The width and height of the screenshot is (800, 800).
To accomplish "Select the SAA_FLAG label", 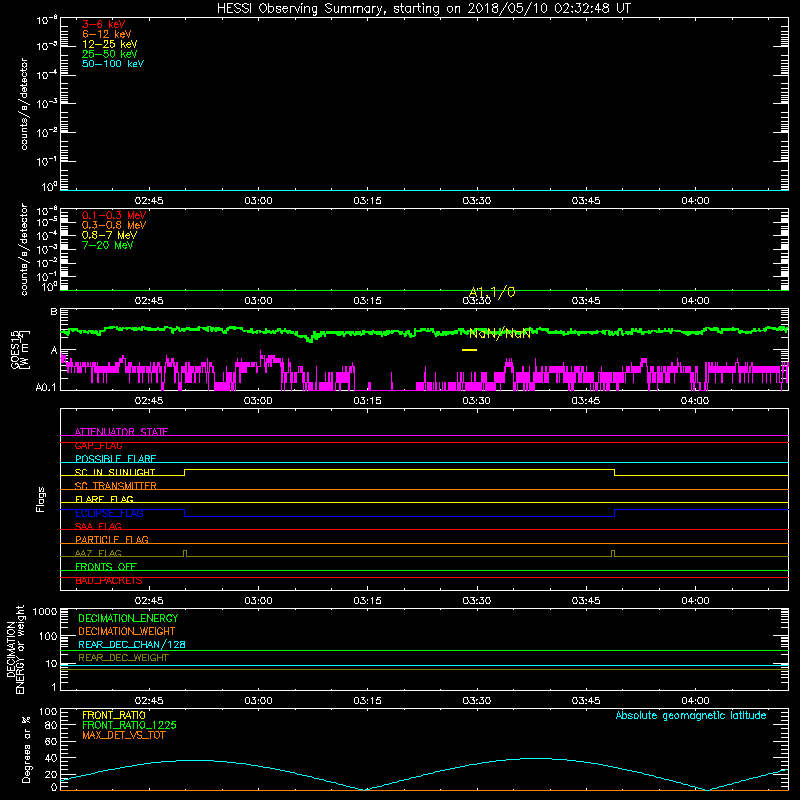I will [x=98, y=526].
